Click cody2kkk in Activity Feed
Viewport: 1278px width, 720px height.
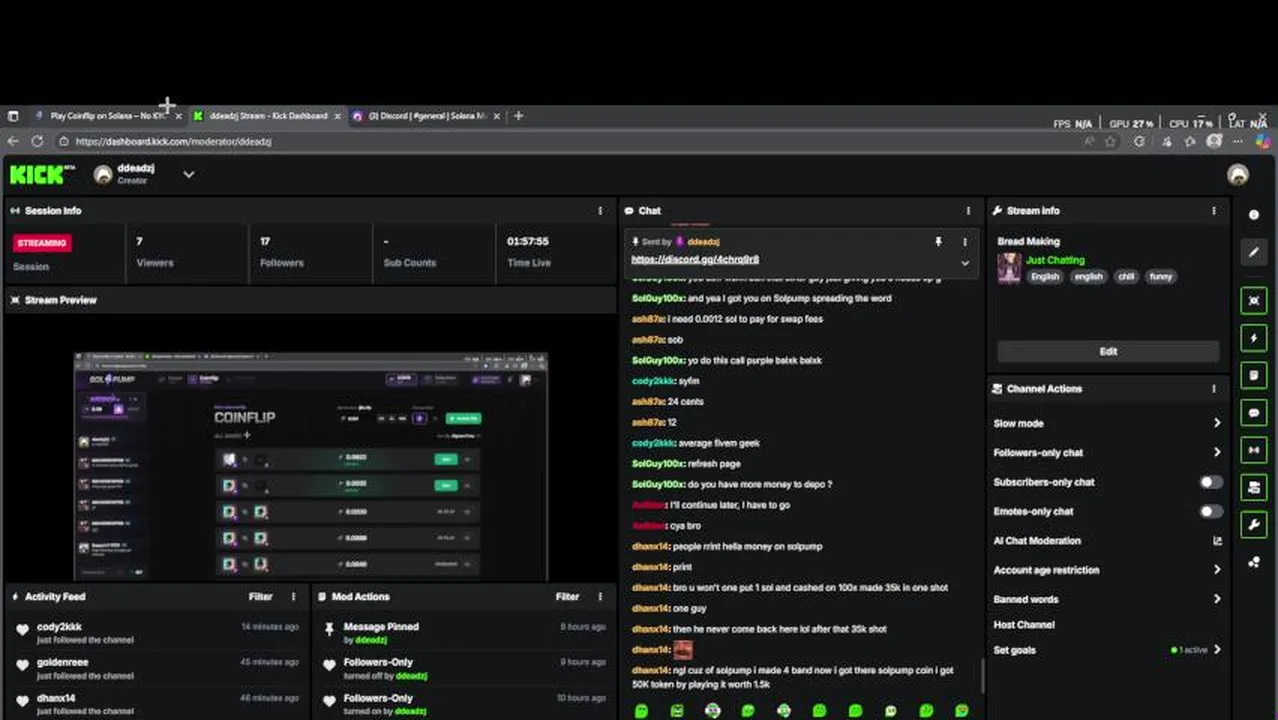tap(59, 627)
